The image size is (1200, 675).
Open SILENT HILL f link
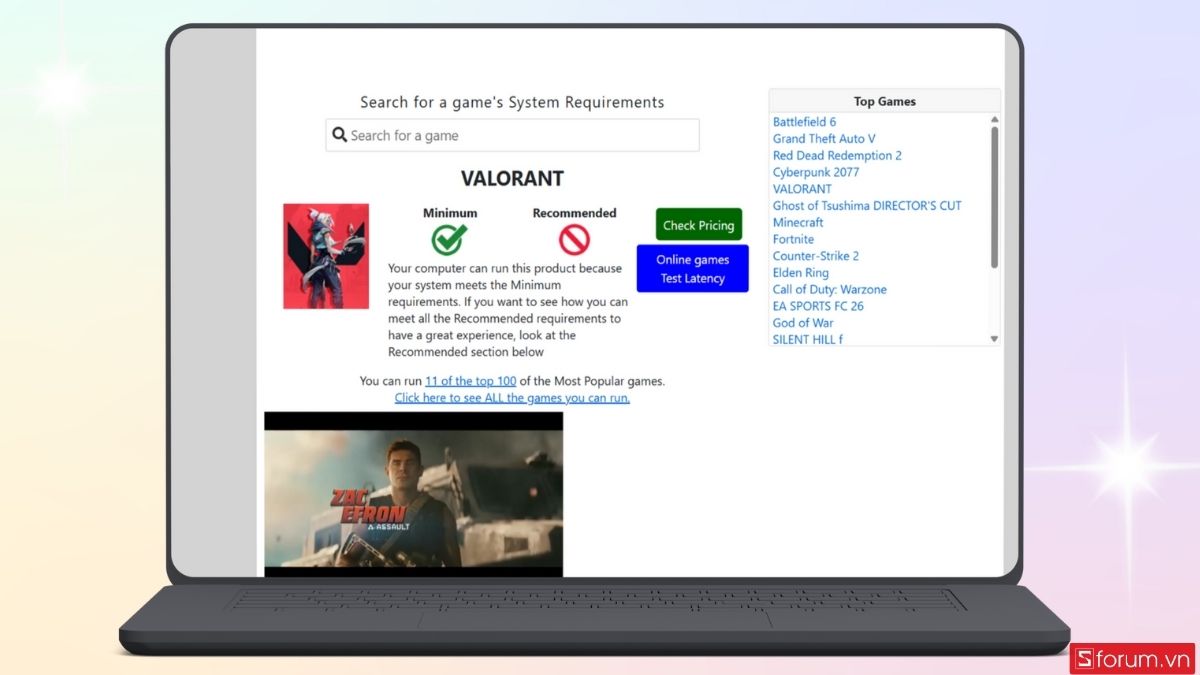tap(808, 339)
